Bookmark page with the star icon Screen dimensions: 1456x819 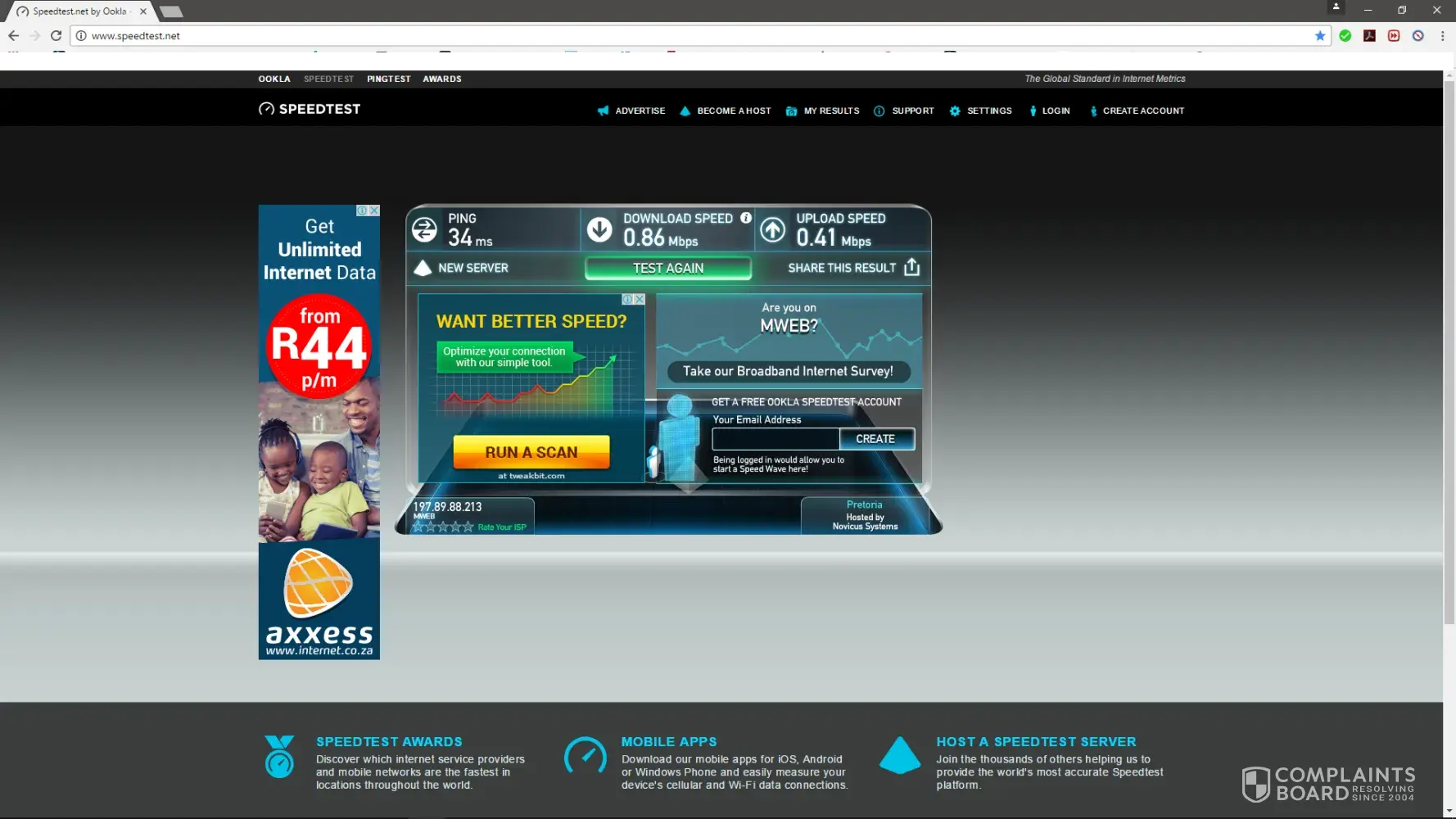(1320, 36)
